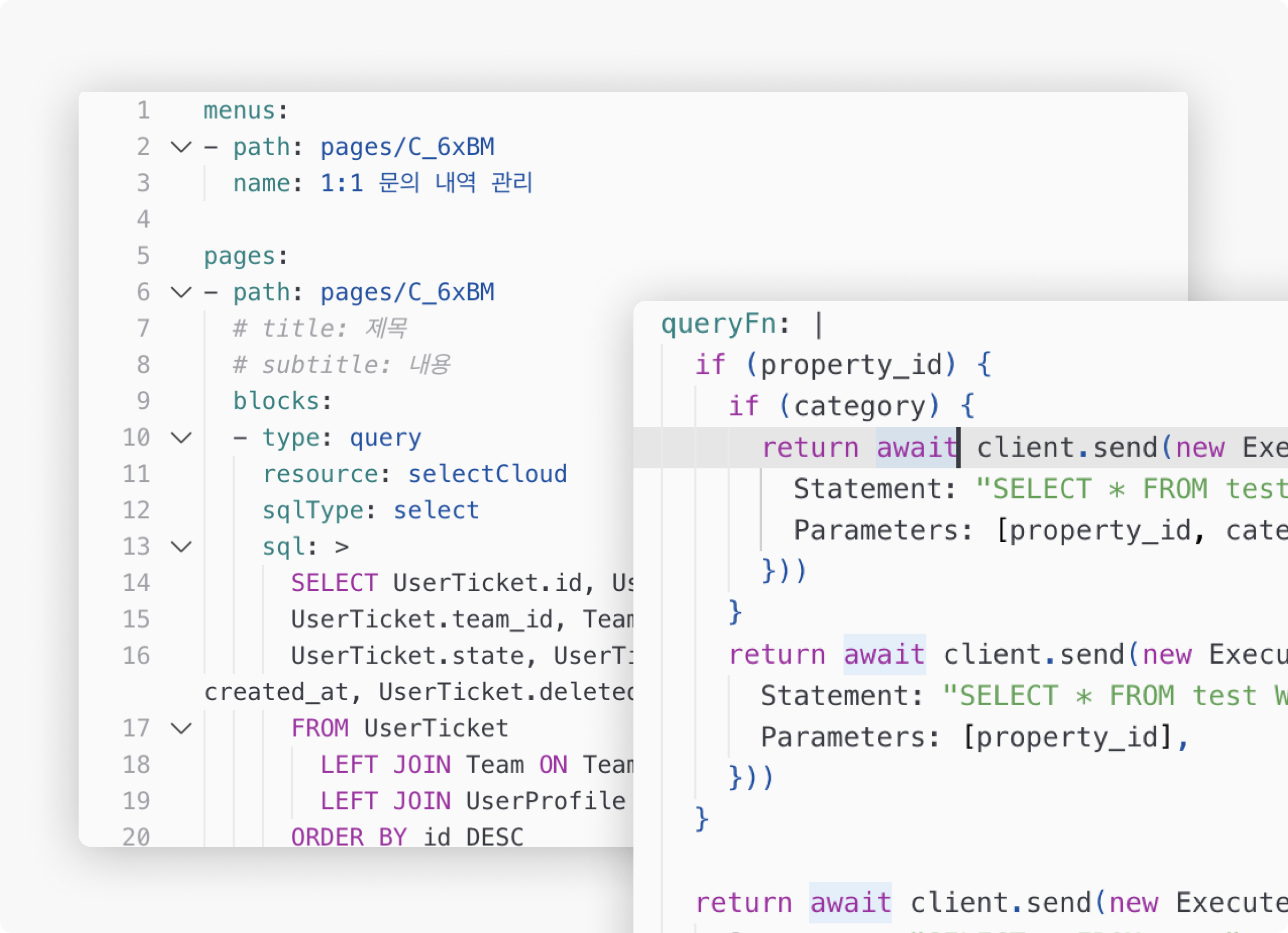Image resolution: width=1288 pixels, height=933 pixels.
Task: Collapse the fold arrow beside 'type: query'
Action: tap(181, 438)
